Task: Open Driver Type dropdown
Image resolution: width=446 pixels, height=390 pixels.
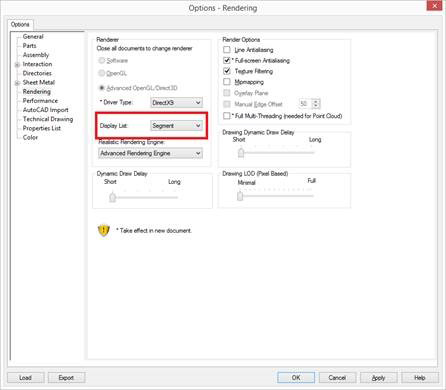Action: (x=176, y=103)
